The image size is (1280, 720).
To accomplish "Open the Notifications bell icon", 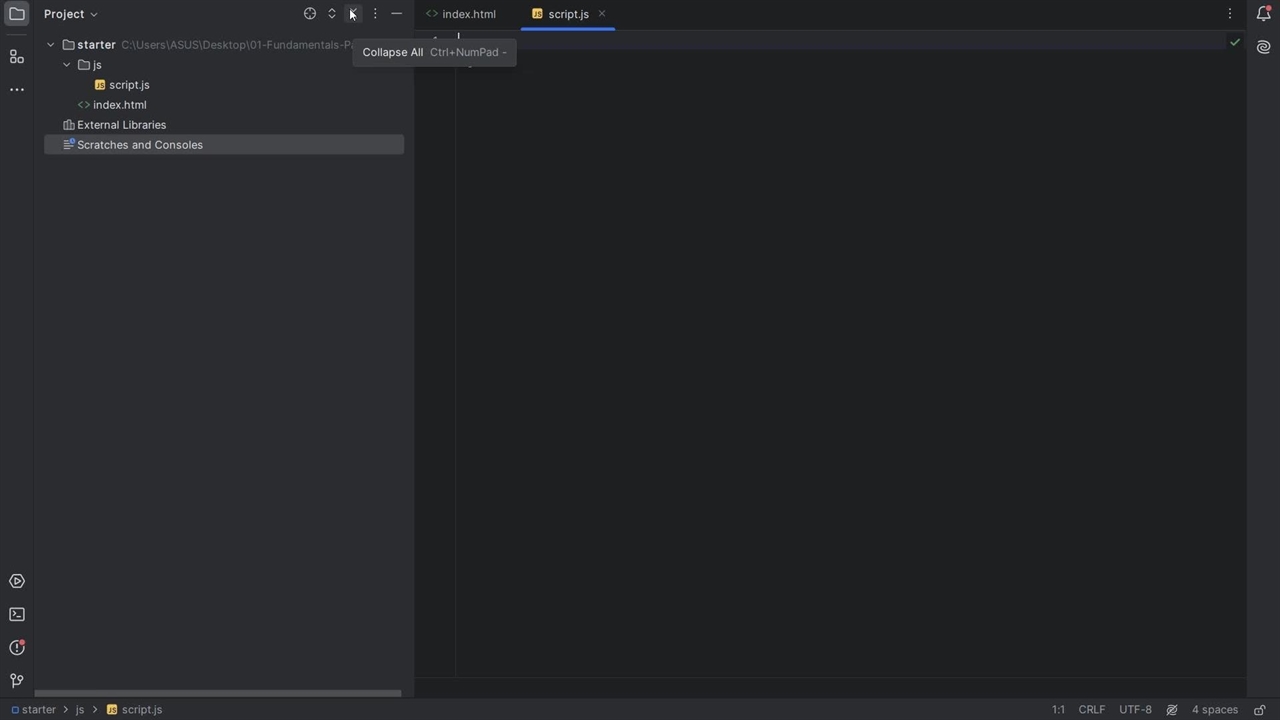I will [1263, 14].
